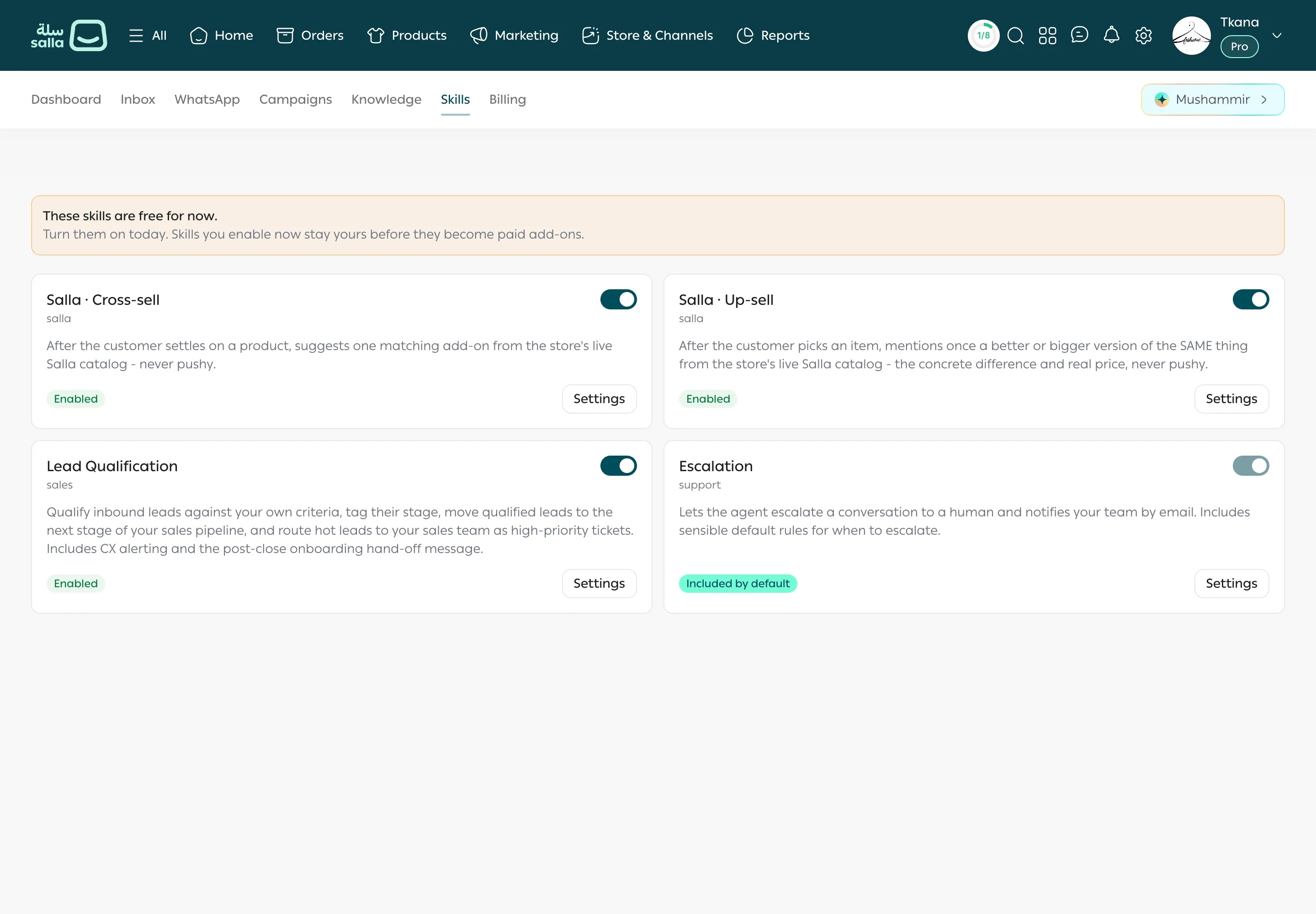Image resolution: width=1316 pixels, height=914 pixels.
Task: Open the Campaigns tab
Action: click(296, 100)
